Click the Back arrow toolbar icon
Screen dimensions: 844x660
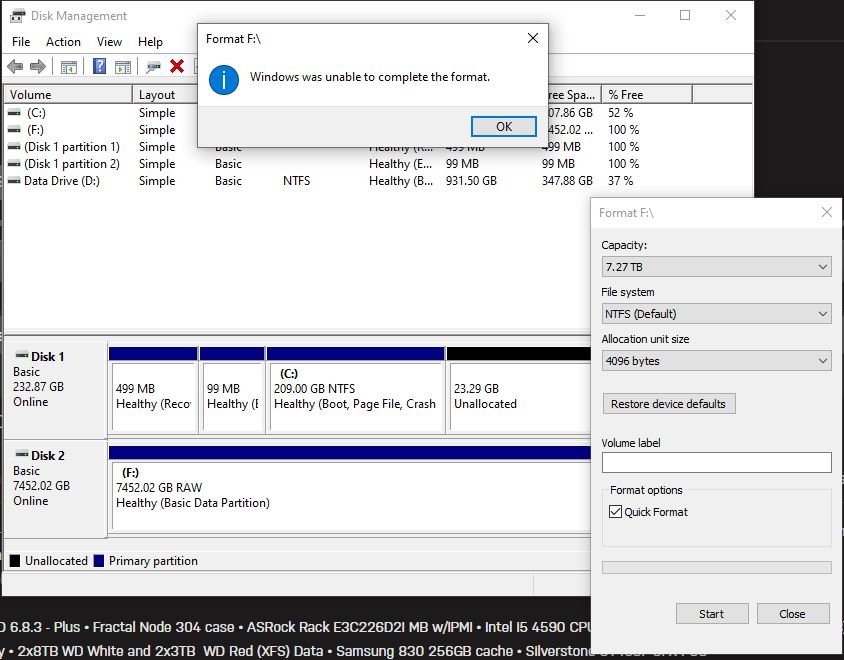pos(15,67)
